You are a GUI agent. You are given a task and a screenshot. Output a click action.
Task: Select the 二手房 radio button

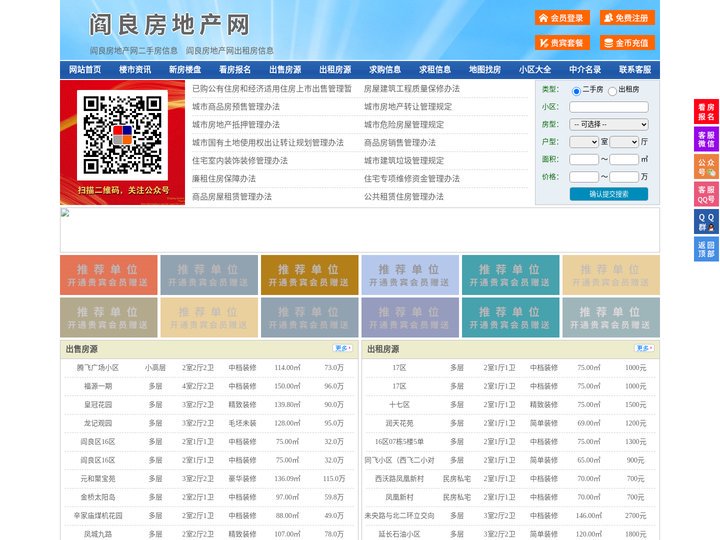pyautogui.click(x=576, y=91)
